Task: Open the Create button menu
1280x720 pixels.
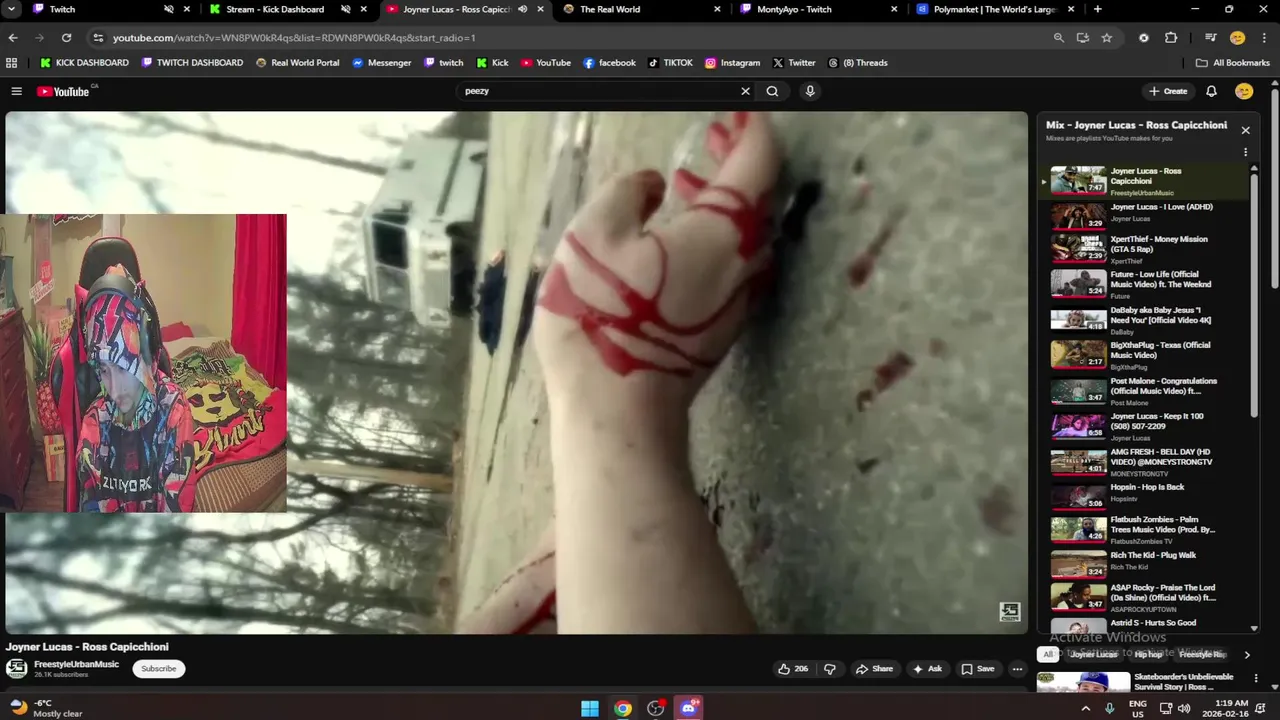Action: (1168, 91)
